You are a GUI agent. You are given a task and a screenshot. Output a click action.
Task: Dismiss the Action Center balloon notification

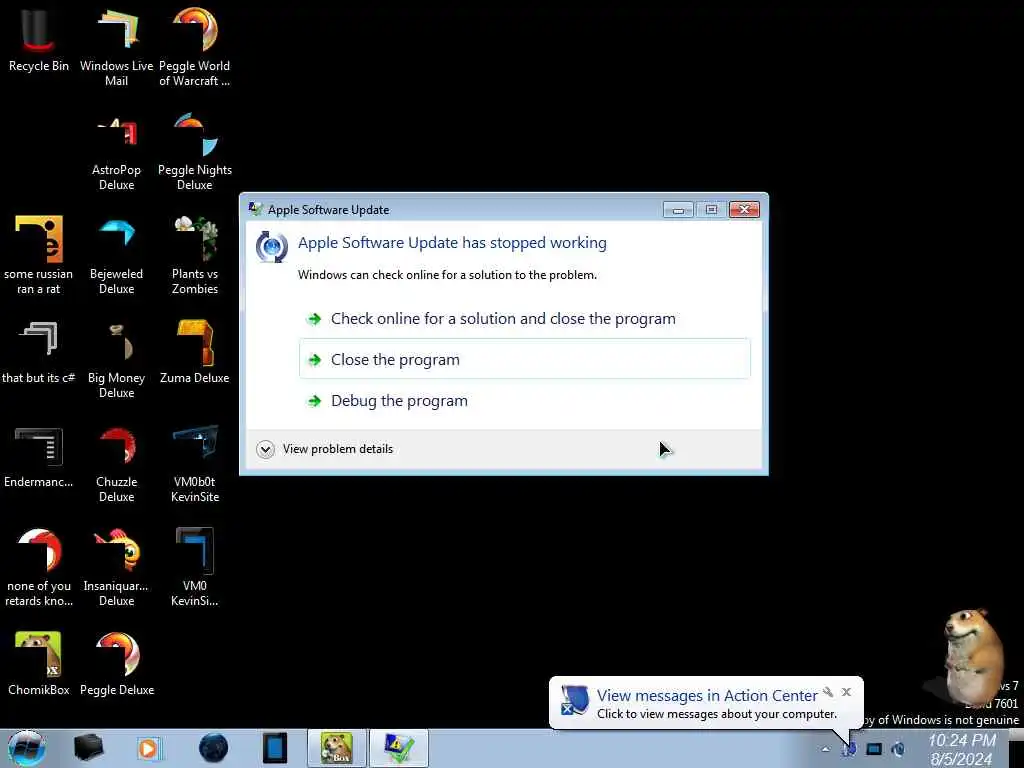(x=846, y=692)
